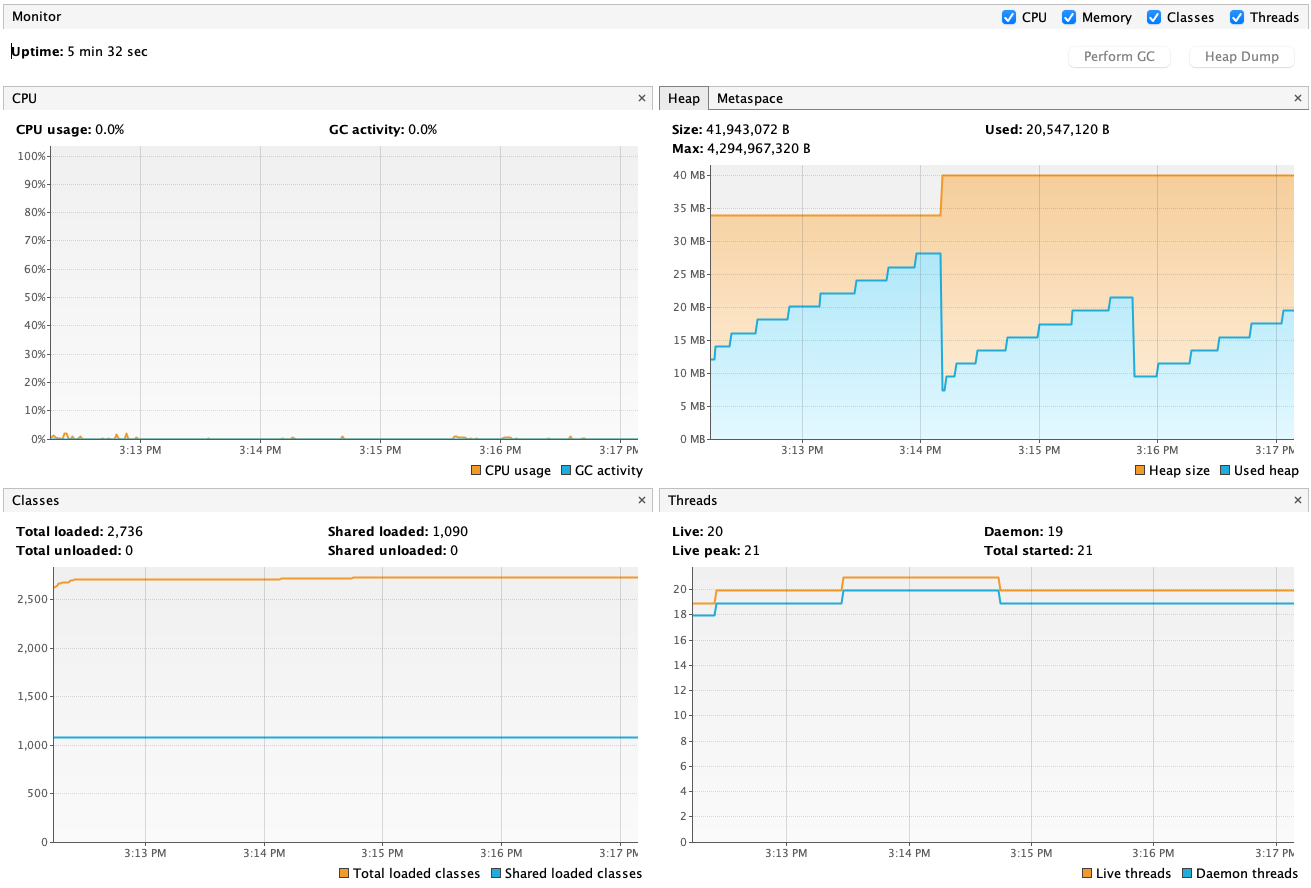Click the Perform GC button
The image size is (1311, 888).
click(1119, 56)
